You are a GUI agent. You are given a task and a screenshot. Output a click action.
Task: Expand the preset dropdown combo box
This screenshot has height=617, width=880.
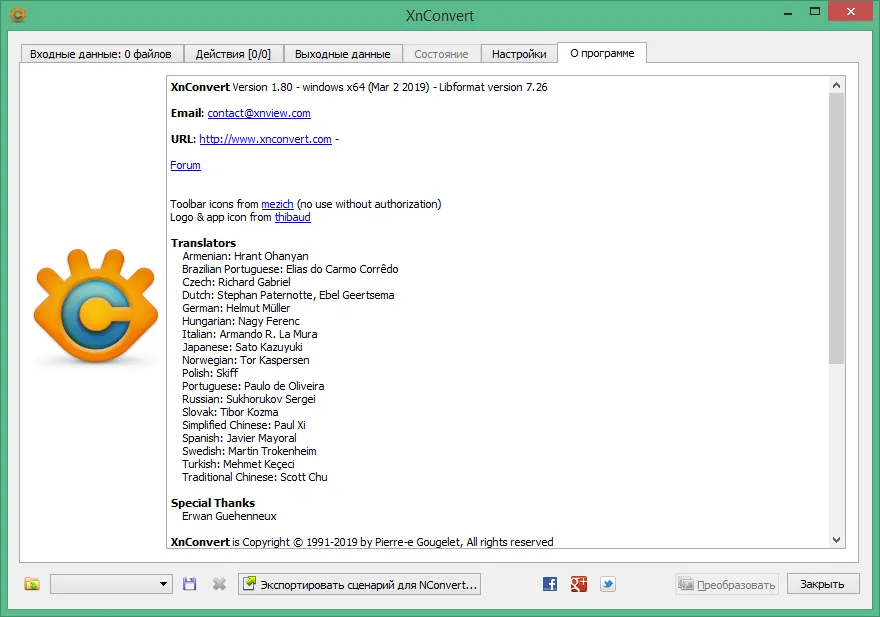coord(111,584)
